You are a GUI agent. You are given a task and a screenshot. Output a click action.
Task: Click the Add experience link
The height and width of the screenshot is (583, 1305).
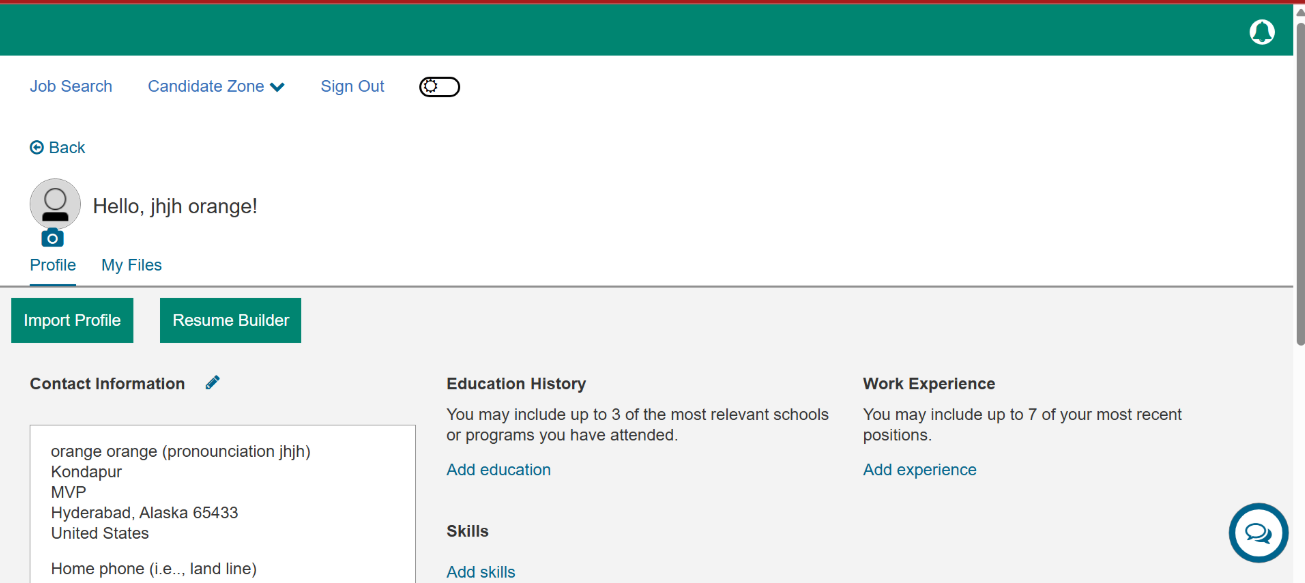[919, 470]
